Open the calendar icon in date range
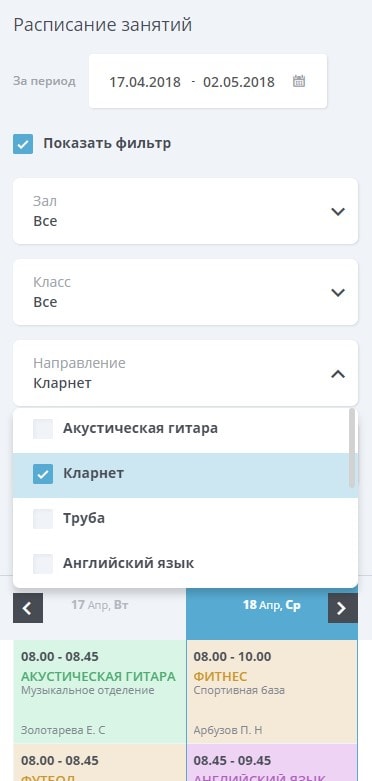The height and width of the screenshot is (781, 372). pos(299,81)
